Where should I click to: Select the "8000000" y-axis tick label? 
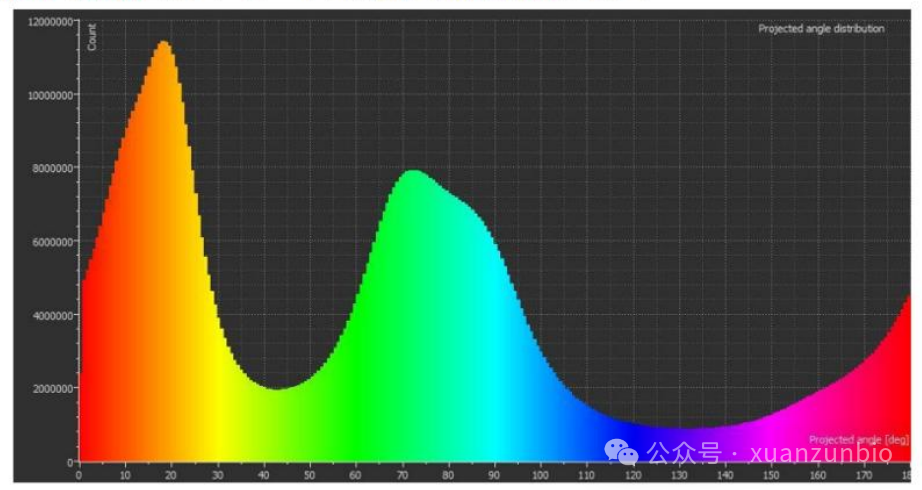[53, 168]
